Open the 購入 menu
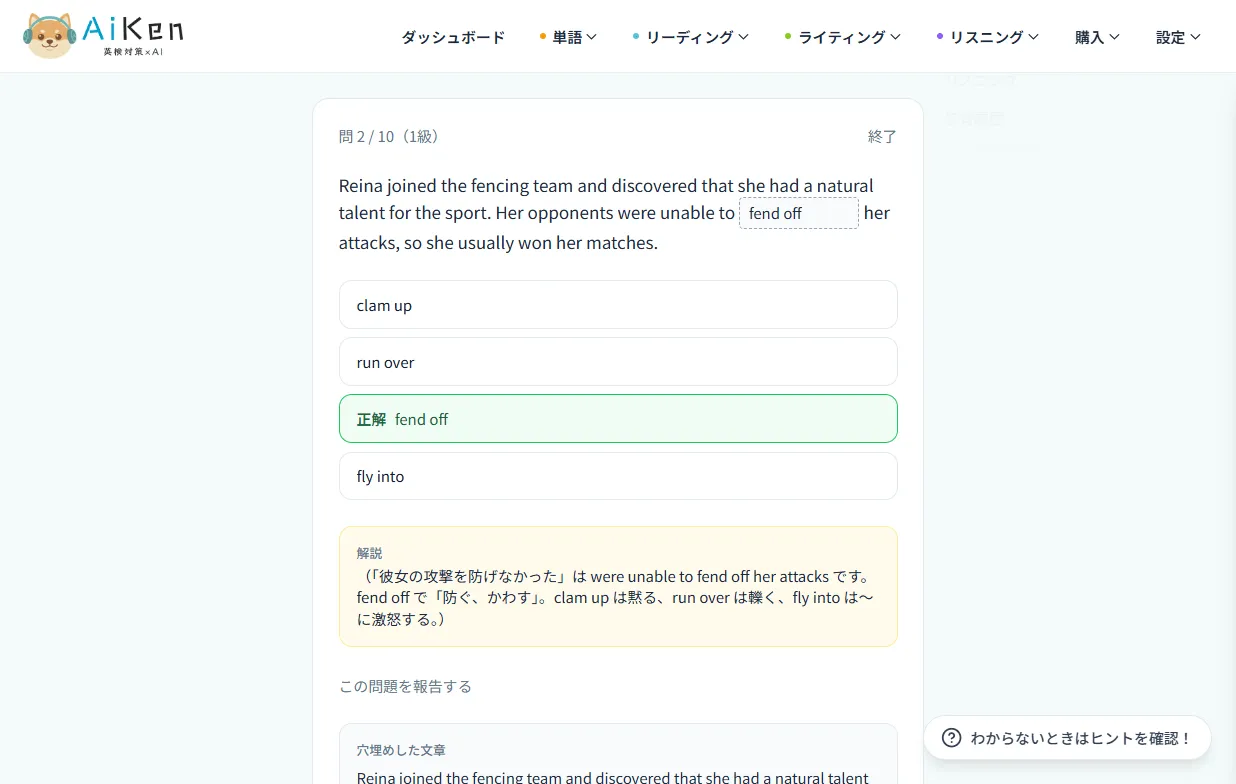Image resolution: width=1236 pixels, height=784 pixels. (x=1097, y=37)
